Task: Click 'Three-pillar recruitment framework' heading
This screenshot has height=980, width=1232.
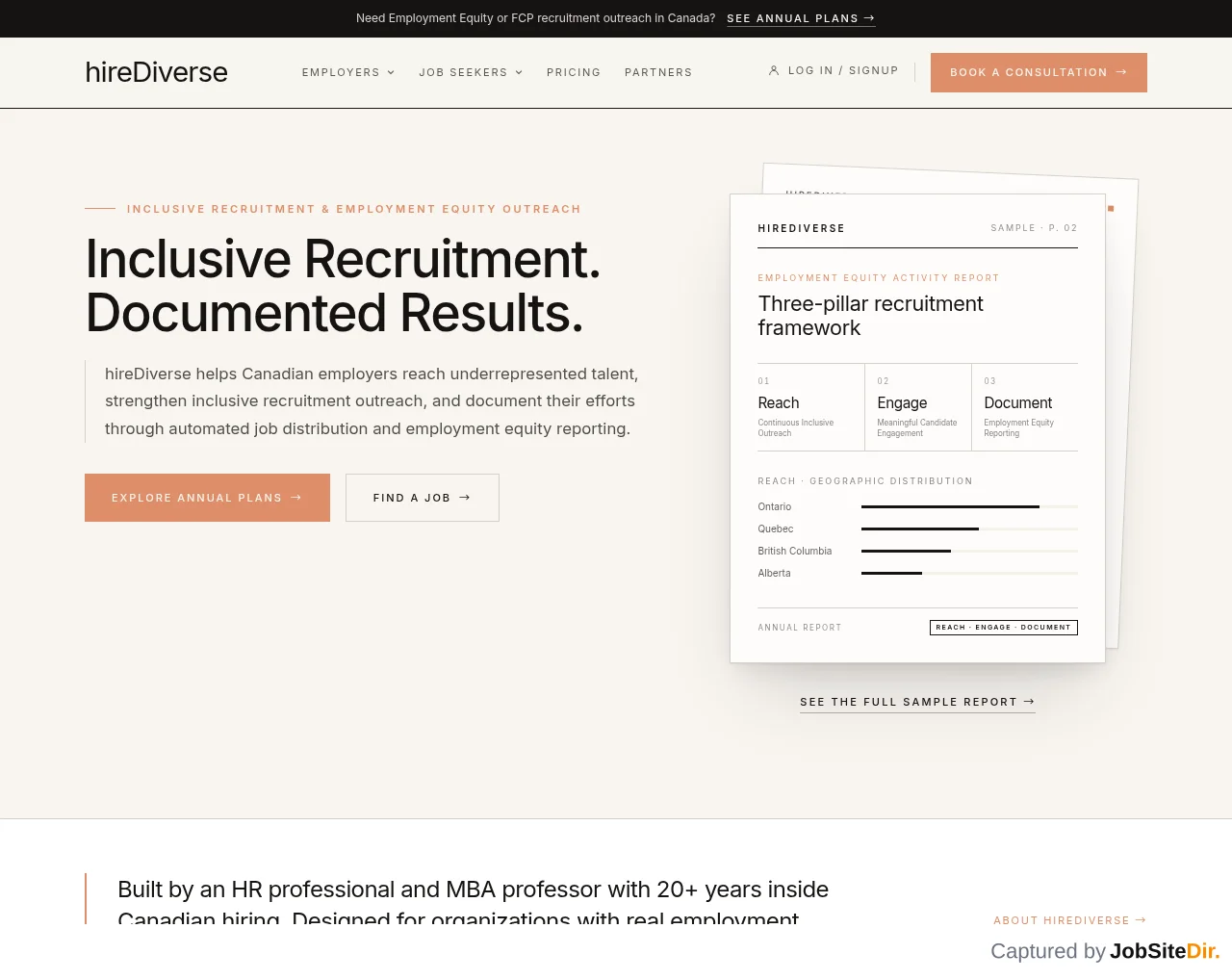Action: (x=870, y=316)
